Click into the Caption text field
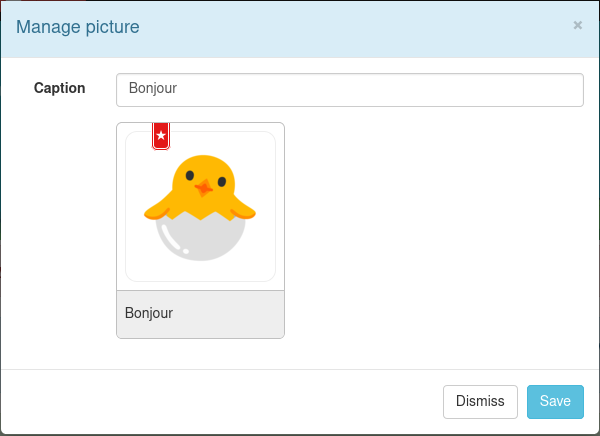The image size is (600, 436). pyautogui.click(x=349, y=89)
